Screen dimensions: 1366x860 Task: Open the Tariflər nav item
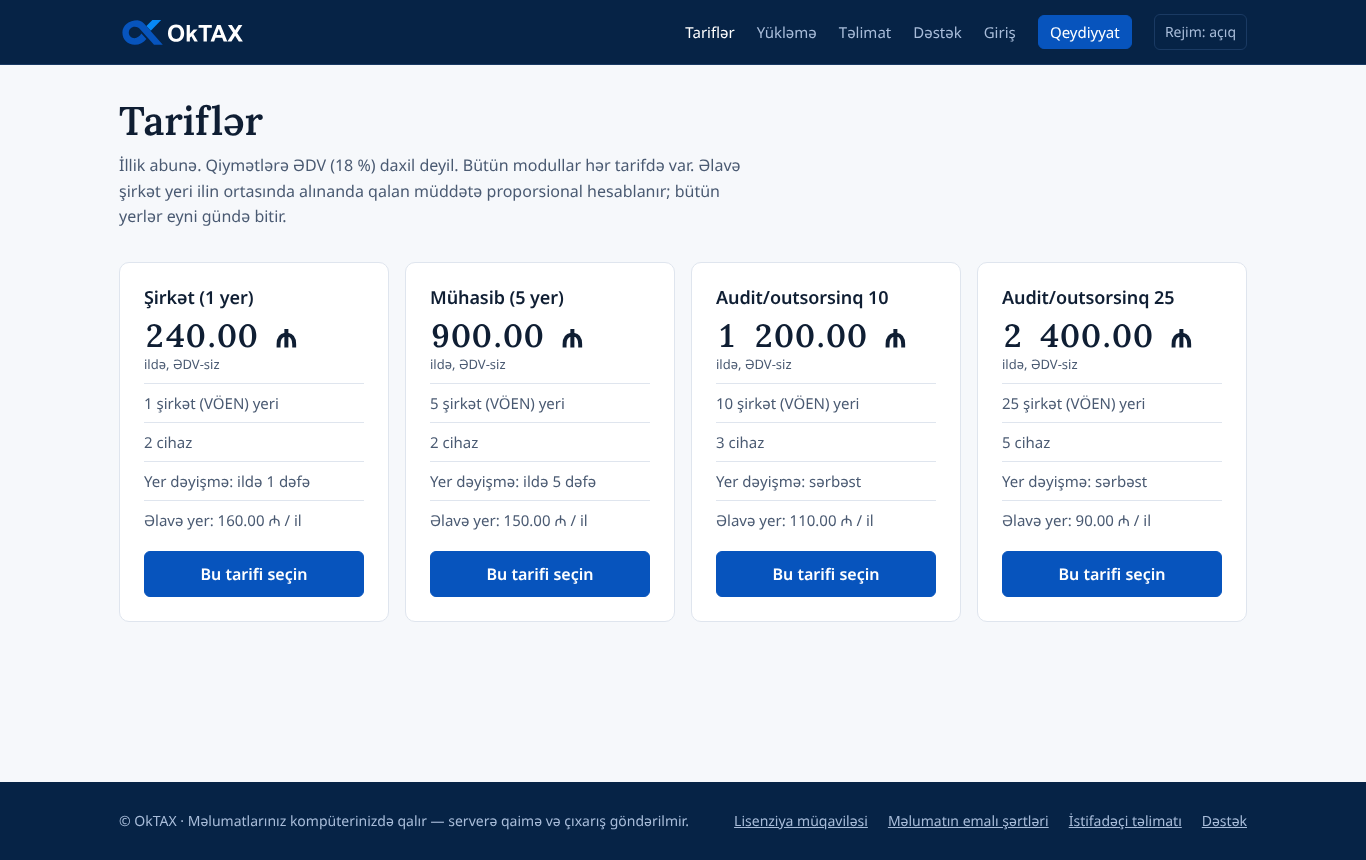point(710,33)
